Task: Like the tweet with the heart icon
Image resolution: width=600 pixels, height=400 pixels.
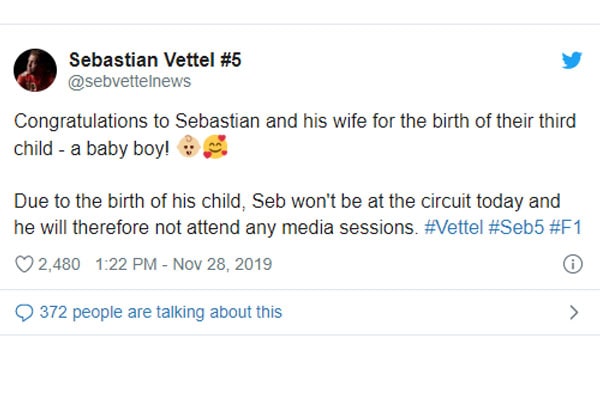Action: [x=24, y=265]
